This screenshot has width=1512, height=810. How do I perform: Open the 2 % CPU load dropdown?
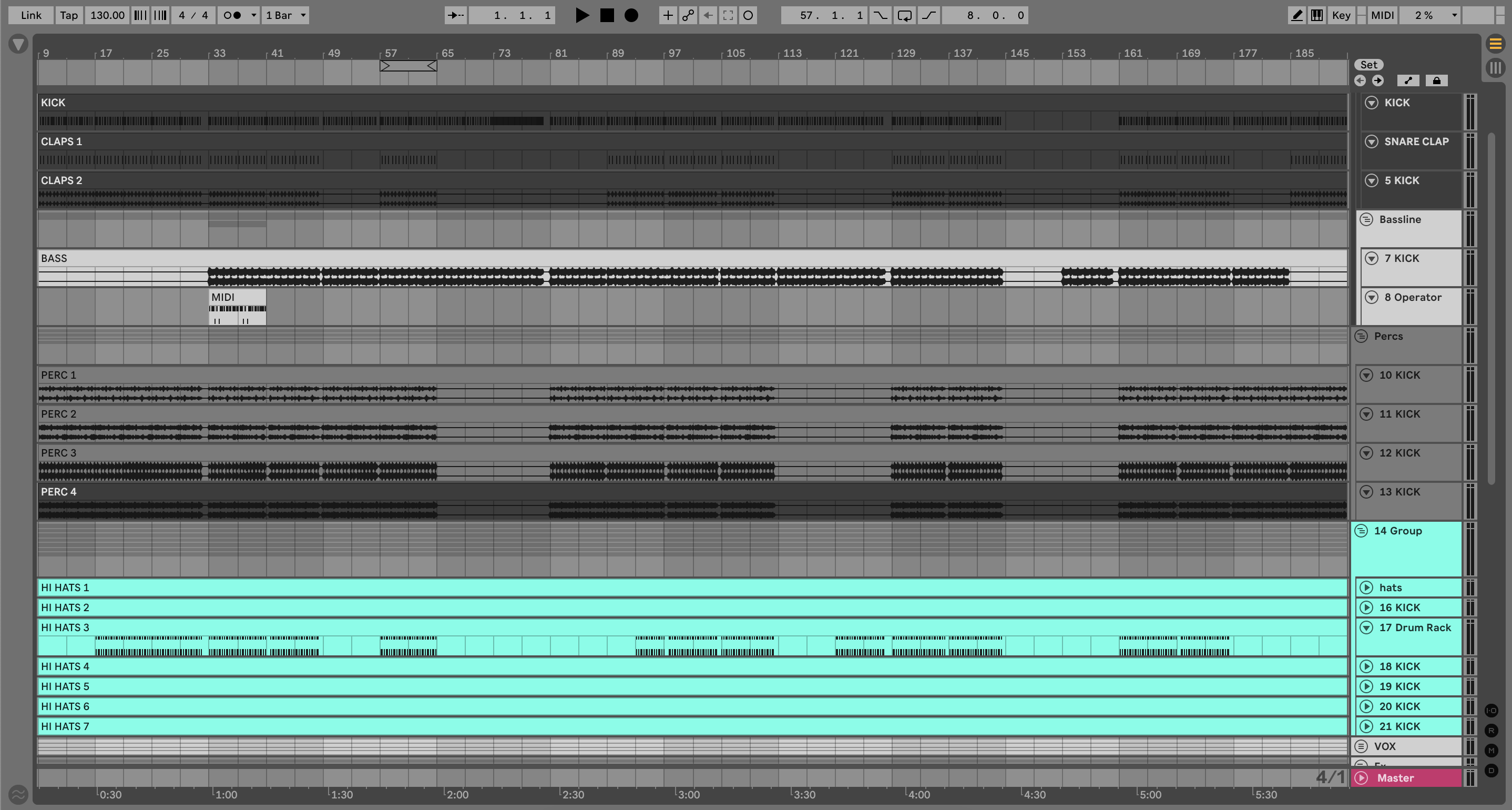(1430, 15)
